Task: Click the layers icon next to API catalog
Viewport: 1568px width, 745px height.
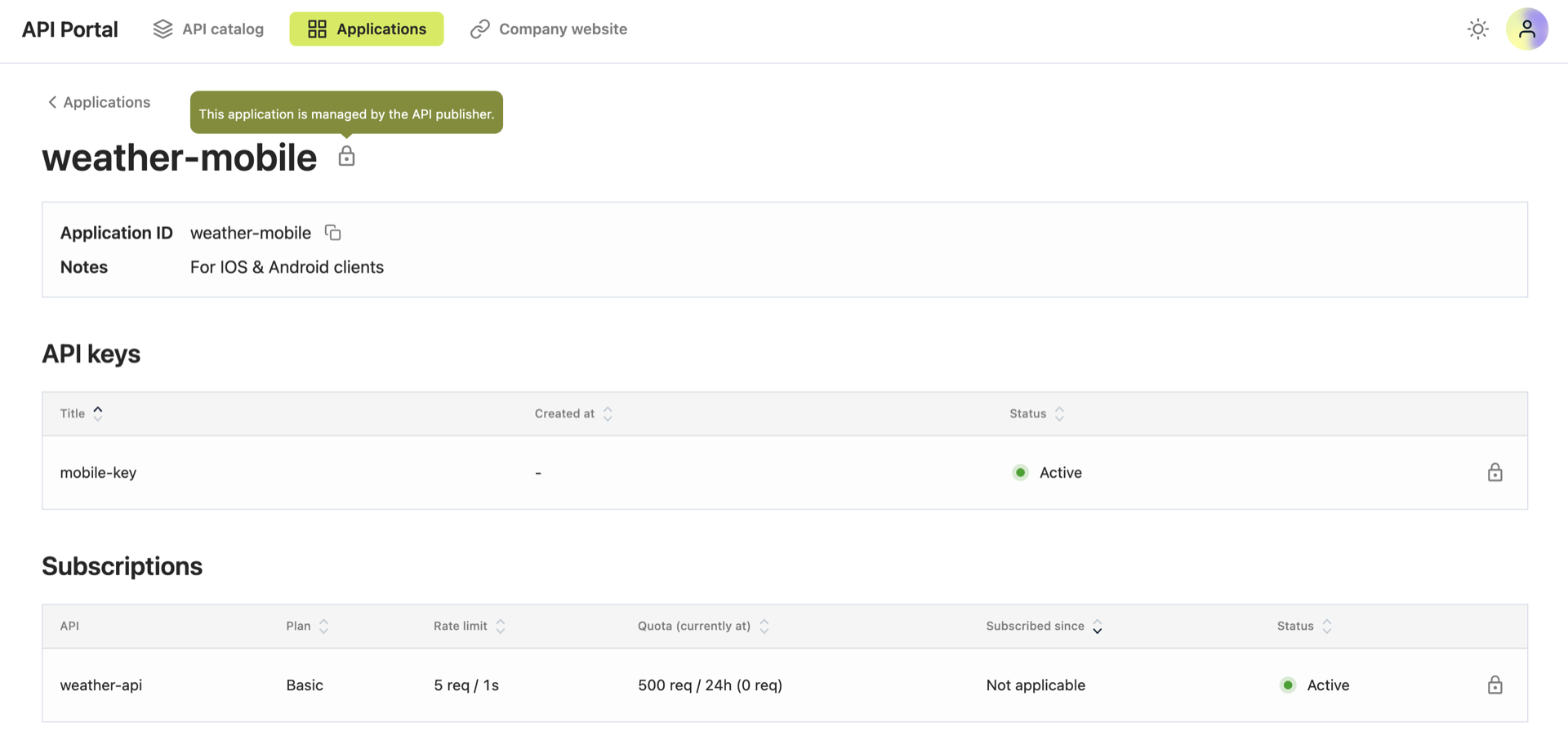Action: [x=163, y=29]
